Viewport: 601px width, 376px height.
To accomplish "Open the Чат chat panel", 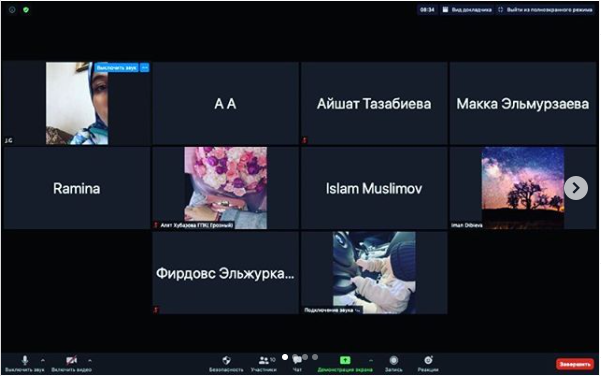I will (x=297, y=360).
